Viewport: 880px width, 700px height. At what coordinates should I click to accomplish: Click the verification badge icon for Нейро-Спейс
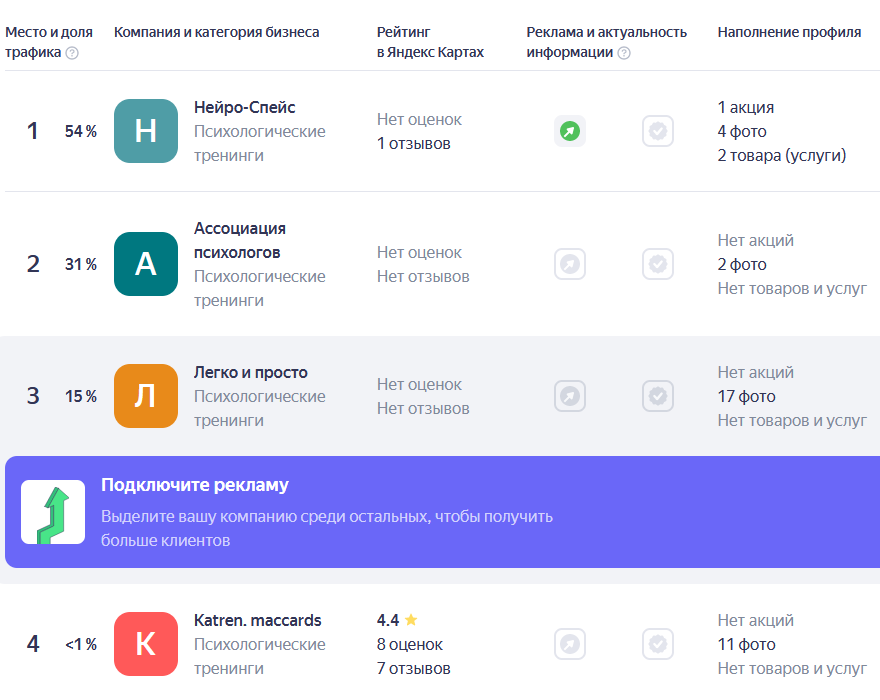658,131
